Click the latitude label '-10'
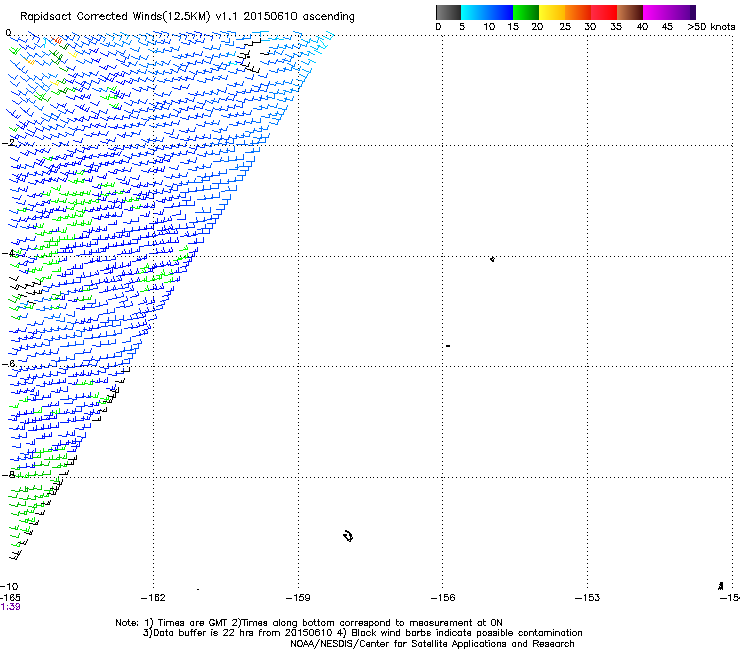The image size is (740, 650). tap(9, 586)
